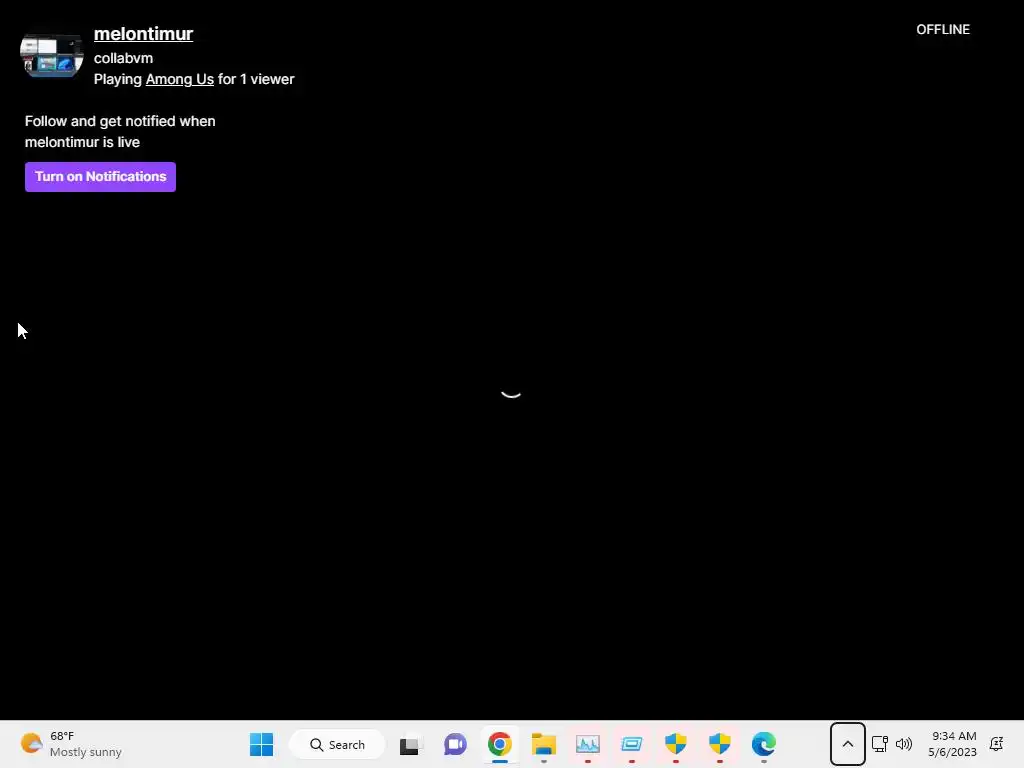Click the melontimur channel avatar thumbnail
1024x768 pixels.
[x=52, y=56]
